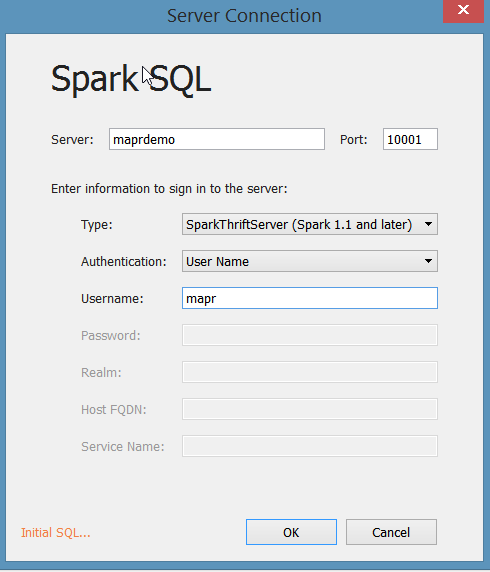
Task: Click the arrow on the Type combo box
Action: [x=428, y=224]
